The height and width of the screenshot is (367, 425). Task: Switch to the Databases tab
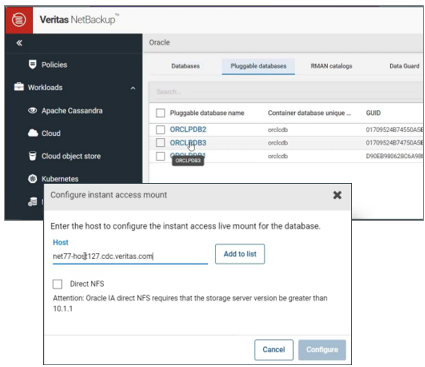pyautogui.click(x=185, y=66)
